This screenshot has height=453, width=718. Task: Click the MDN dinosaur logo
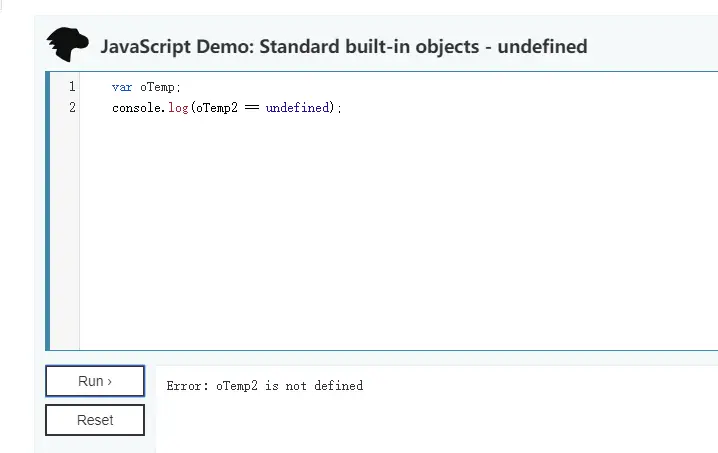point(68,45)
